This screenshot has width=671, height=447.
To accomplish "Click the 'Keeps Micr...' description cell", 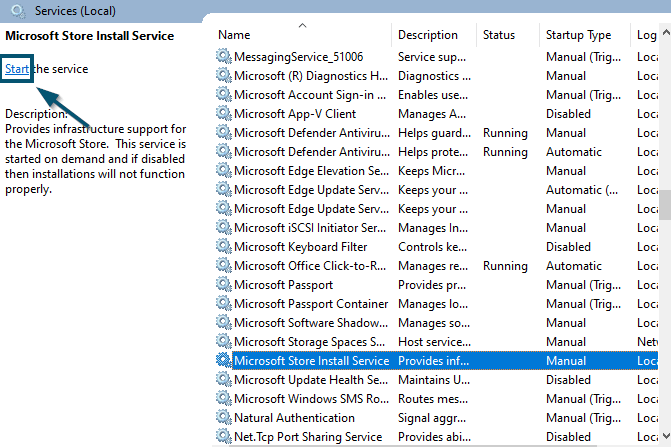I will point(431,171).
